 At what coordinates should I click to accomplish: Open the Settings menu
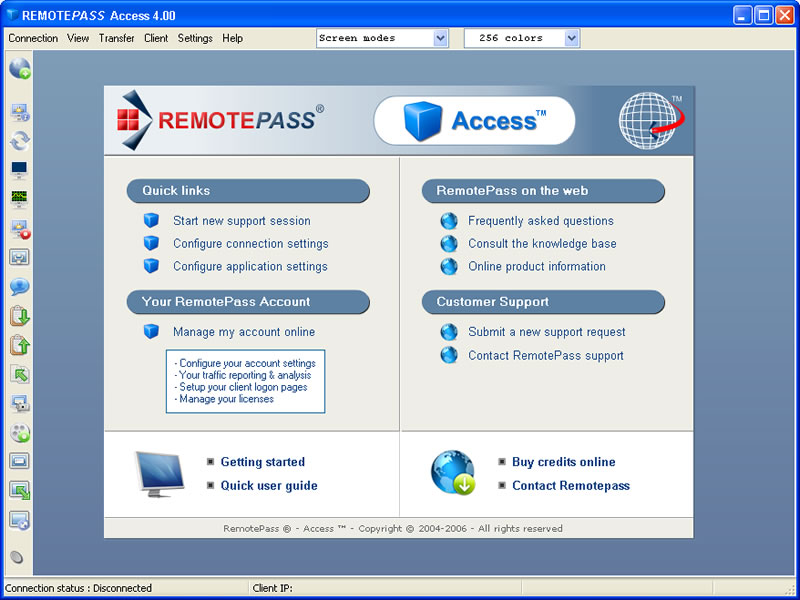click(x=195, y=38)
